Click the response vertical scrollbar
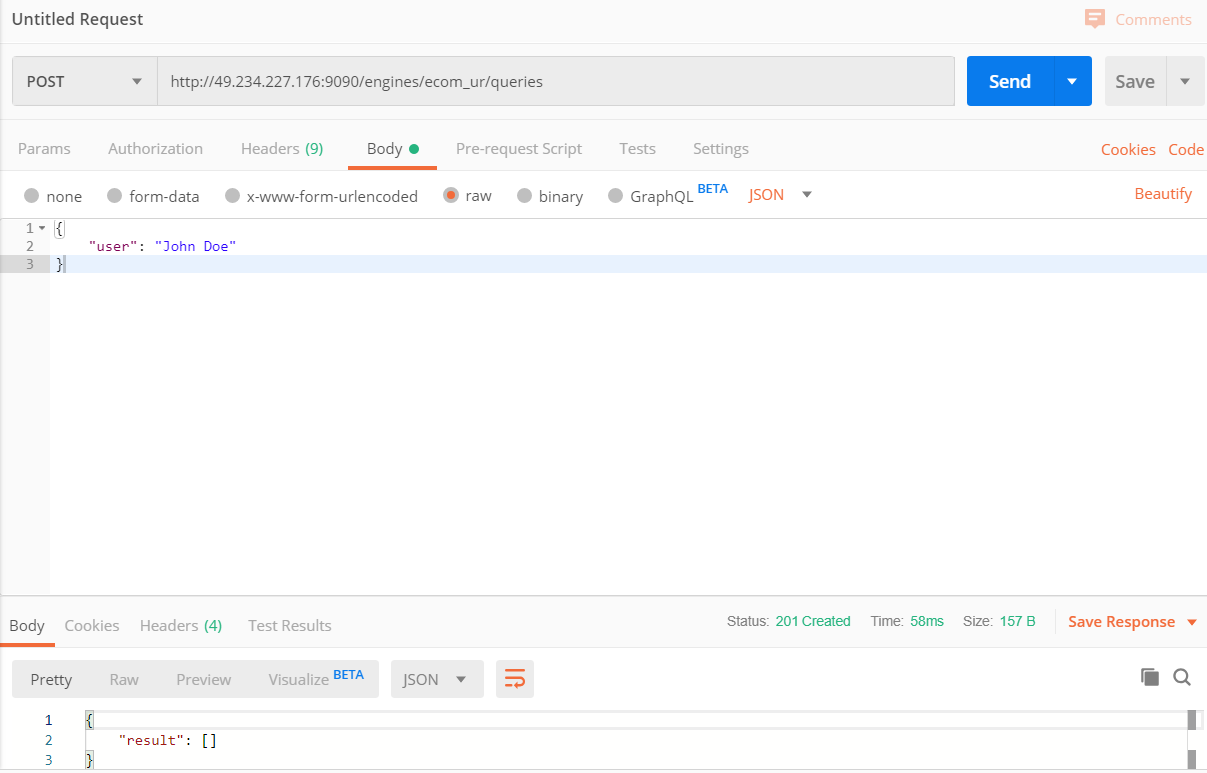 [1191, 740]
